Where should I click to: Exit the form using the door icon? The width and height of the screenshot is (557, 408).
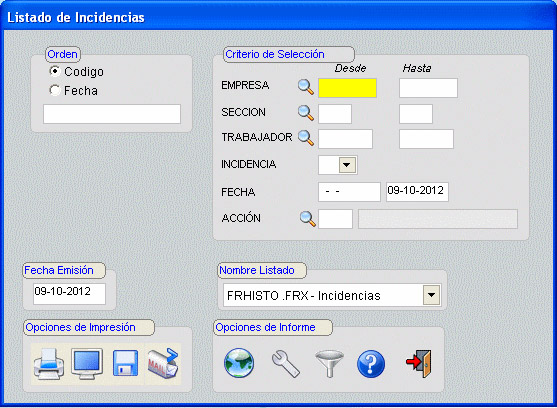[x=419, y=364]
